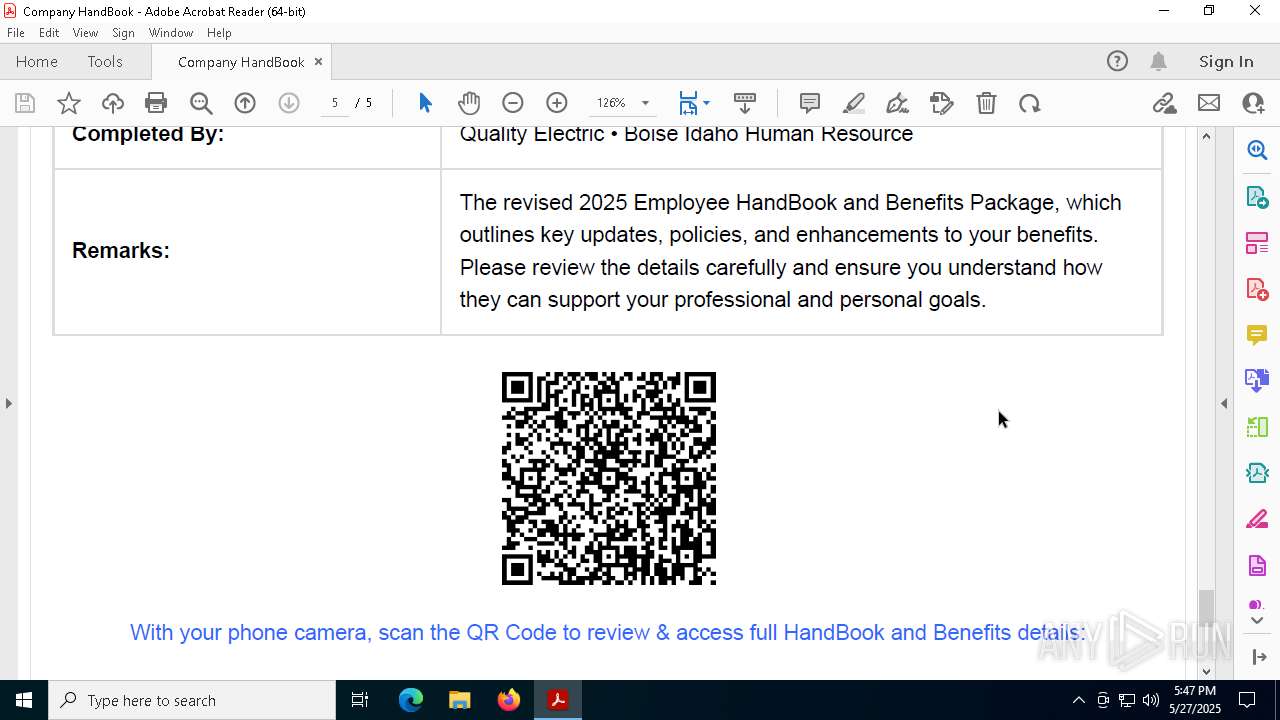Open the Window menu
Screen dimensions: 1280x720
click(x=171, y=33)
